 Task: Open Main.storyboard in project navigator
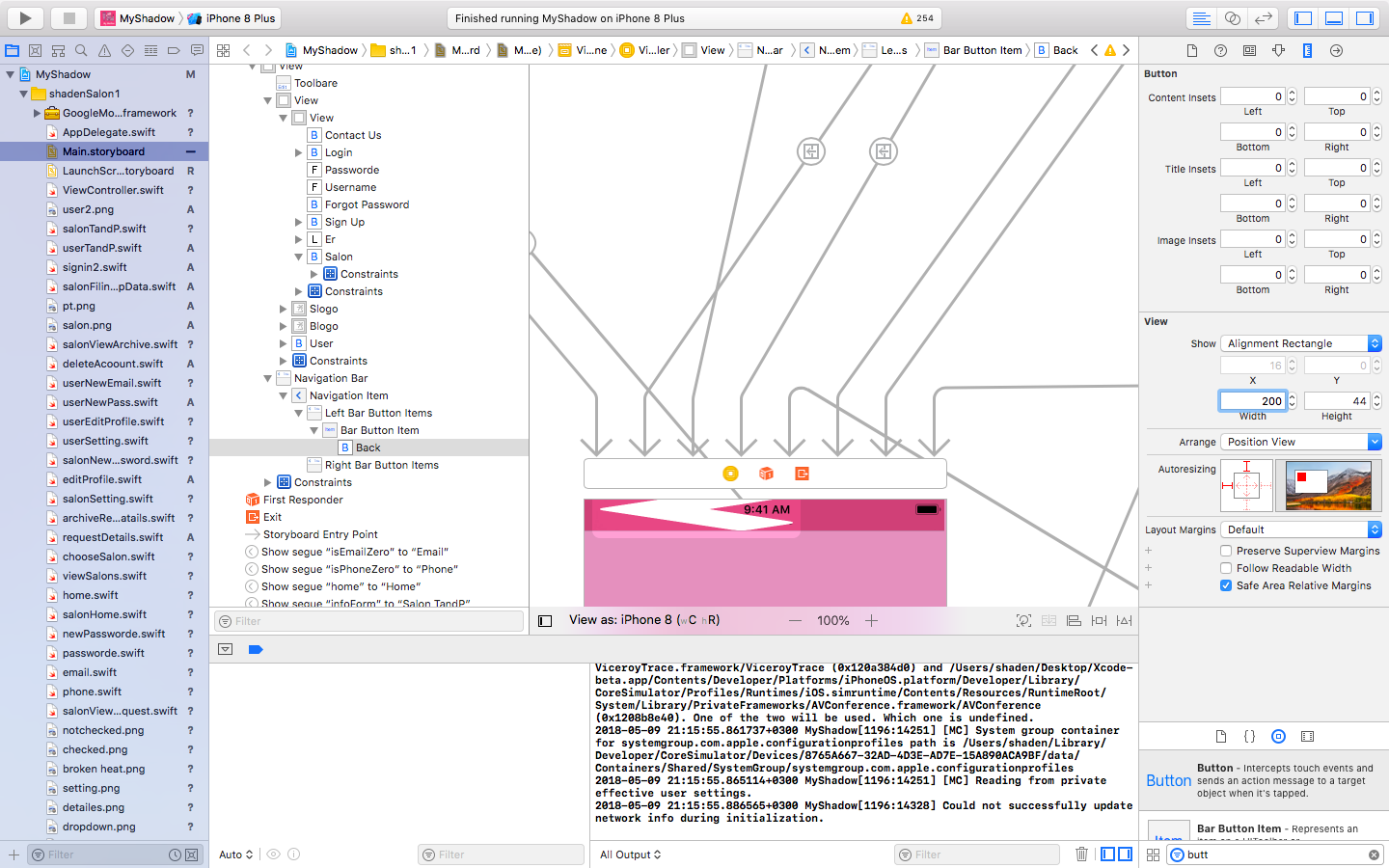click(x=104, y=151)
